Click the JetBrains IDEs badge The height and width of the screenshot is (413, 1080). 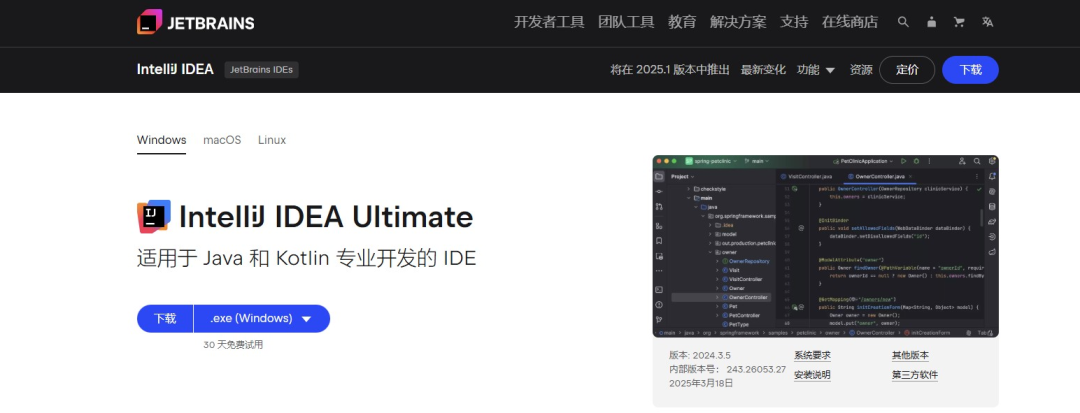pos(262,70)
